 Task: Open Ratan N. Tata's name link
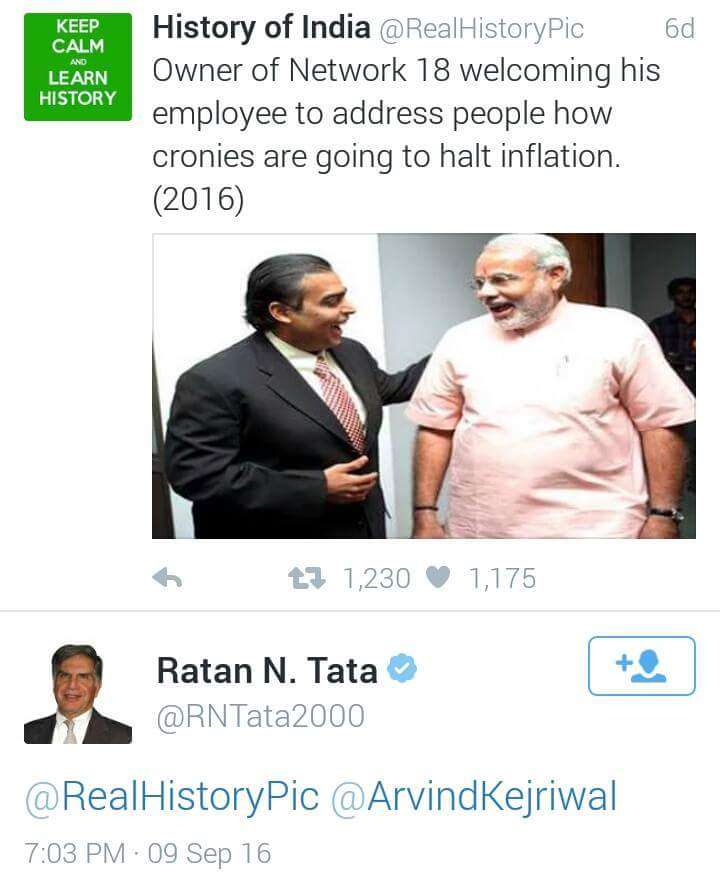[x=267, y=671]
